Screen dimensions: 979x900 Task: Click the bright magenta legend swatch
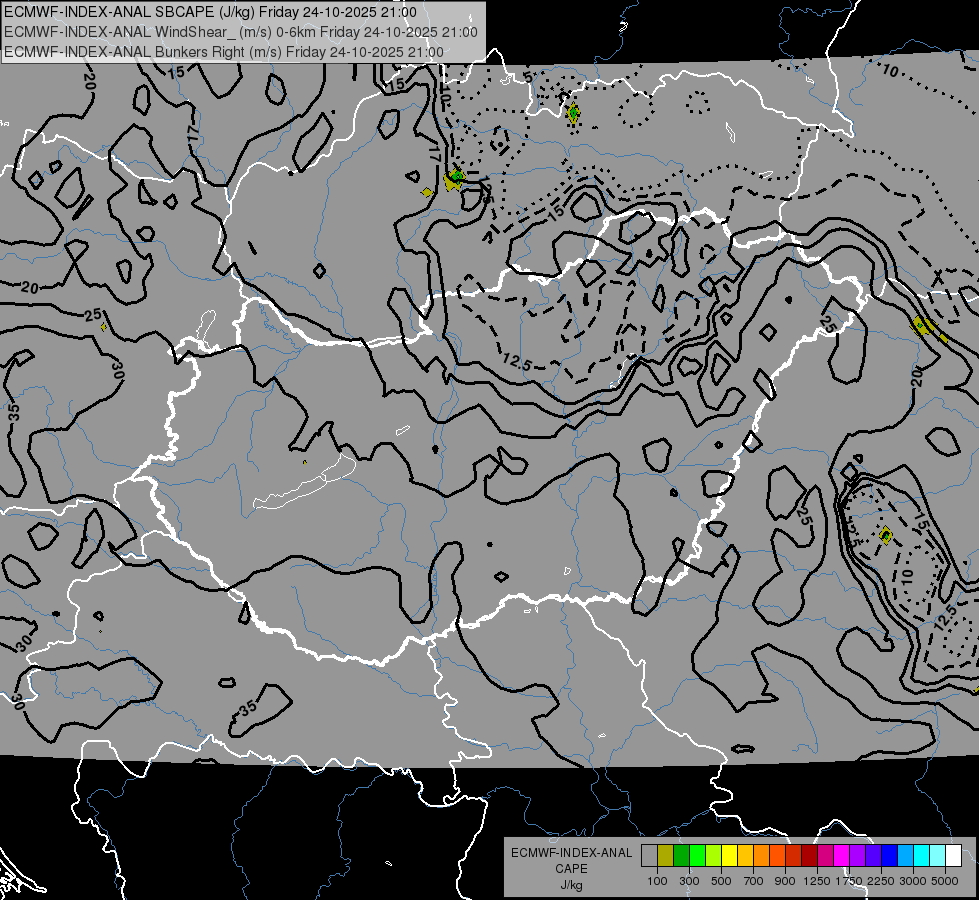[842, 856]
